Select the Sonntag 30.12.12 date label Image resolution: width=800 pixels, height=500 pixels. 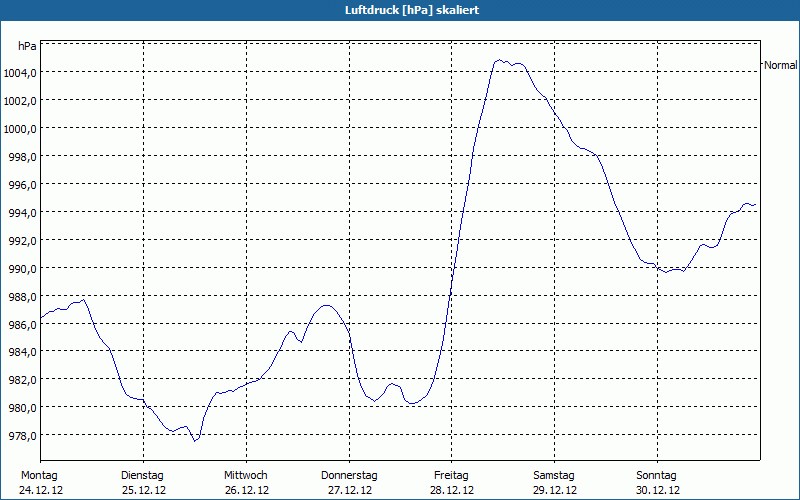tap(657, 483)
